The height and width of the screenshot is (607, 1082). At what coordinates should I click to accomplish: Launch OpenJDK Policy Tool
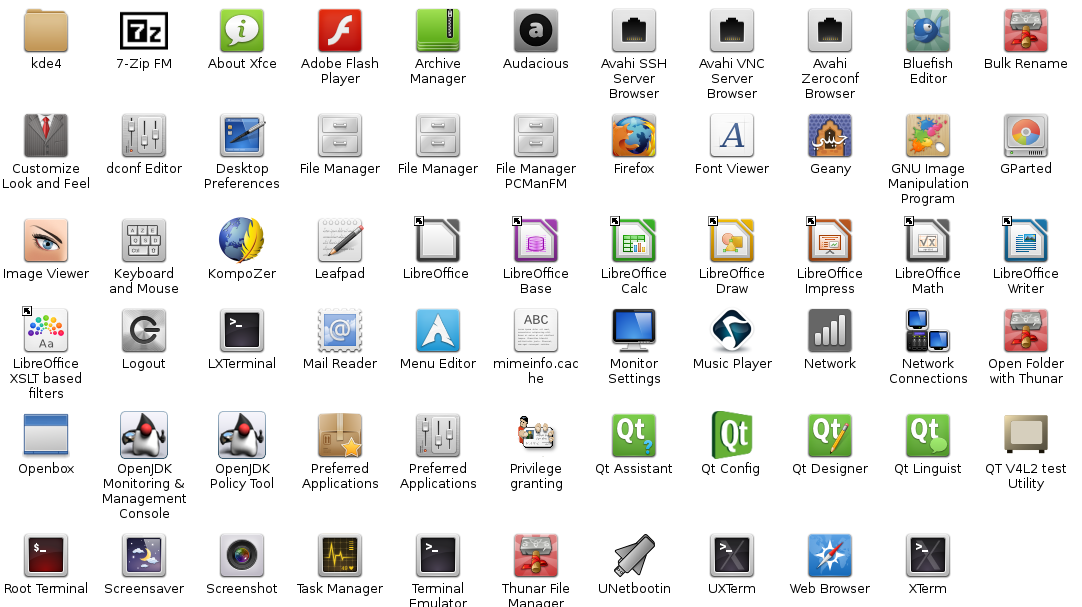pos(242,435)
